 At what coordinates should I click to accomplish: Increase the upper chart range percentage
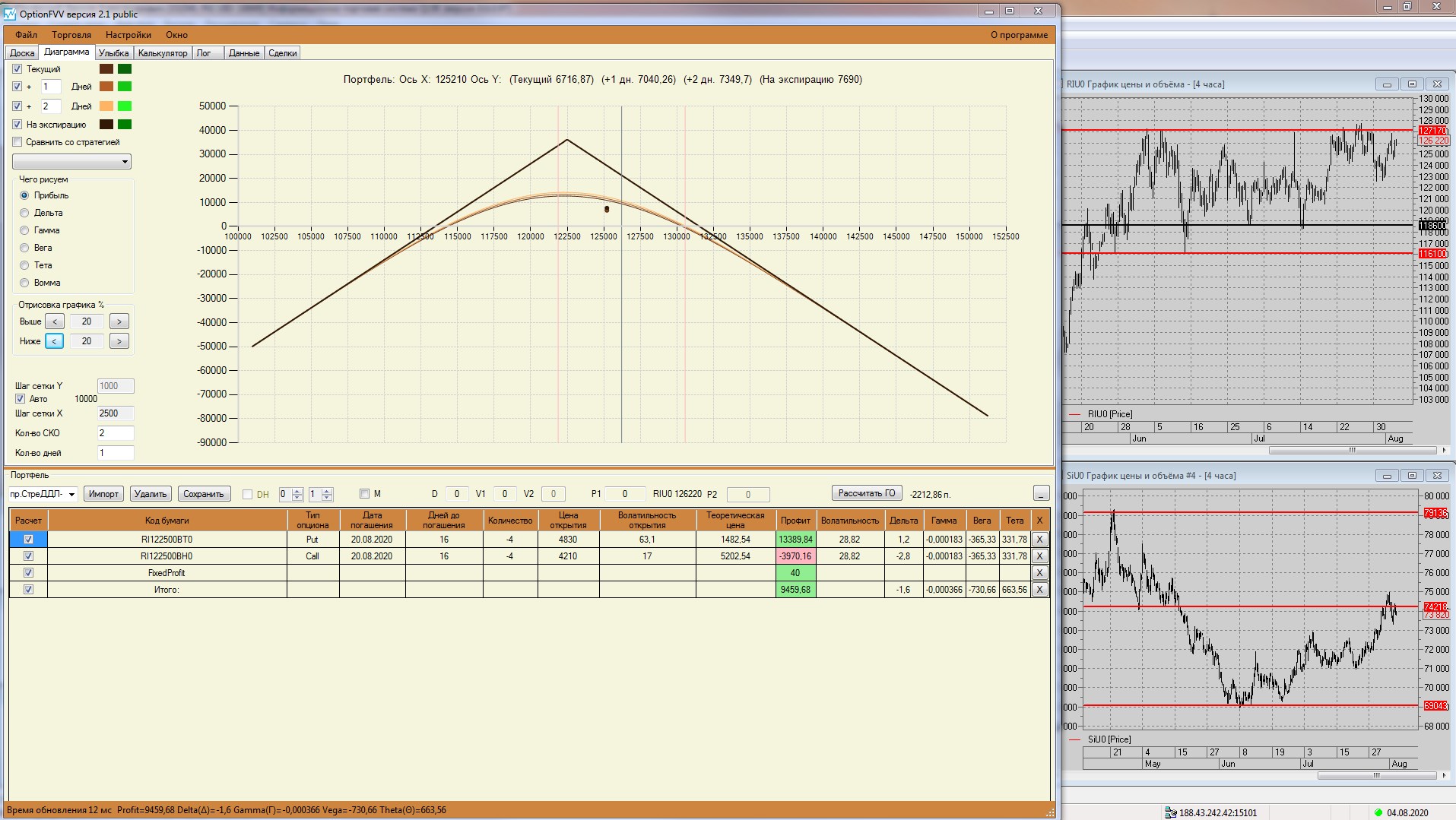pos(119,321)
